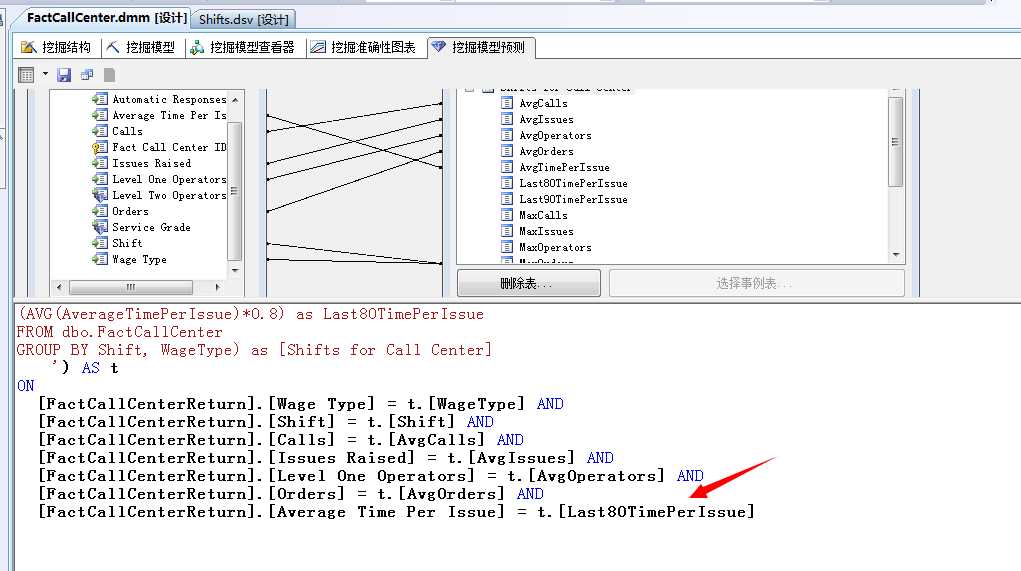Click left arrow of mining model horizontal scrollbar
Screen dimensions: 1021x571
(59, 286)
